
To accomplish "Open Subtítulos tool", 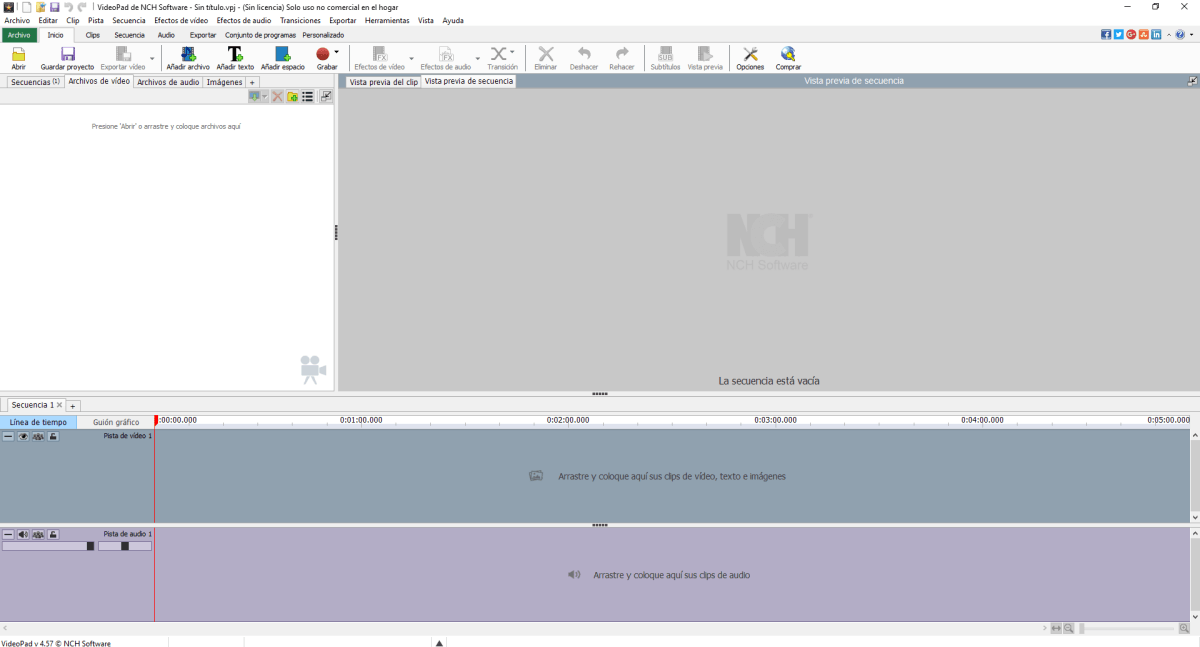I will (665, 54).
